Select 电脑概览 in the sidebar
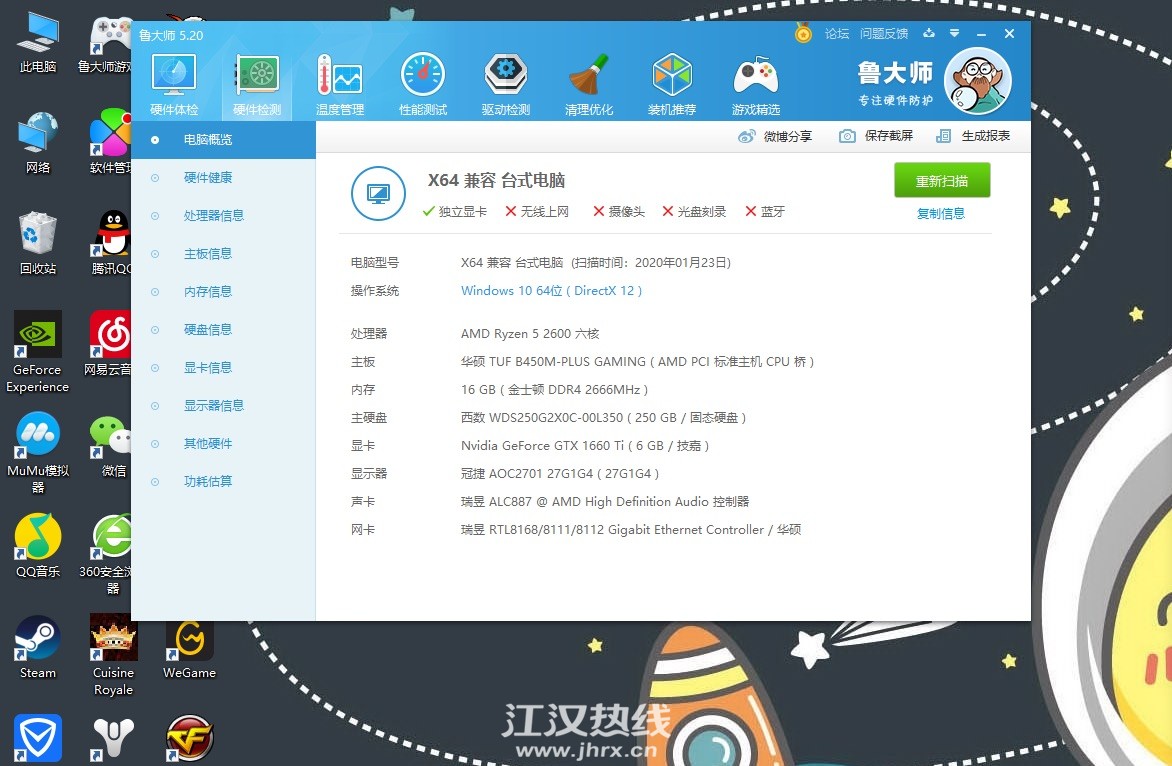Screen dimensions: 1172x766 223,140
